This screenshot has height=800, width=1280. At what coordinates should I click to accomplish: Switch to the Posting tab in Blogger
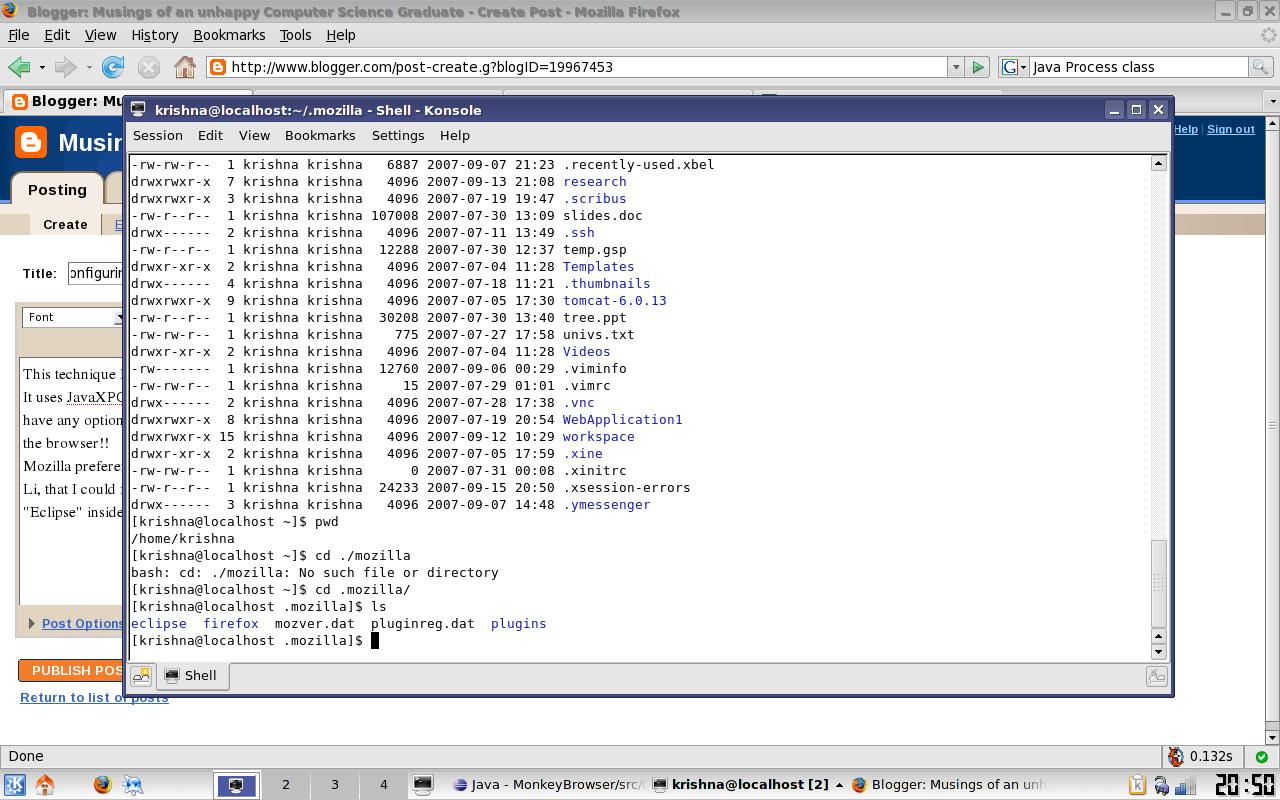tap(57, 190)
